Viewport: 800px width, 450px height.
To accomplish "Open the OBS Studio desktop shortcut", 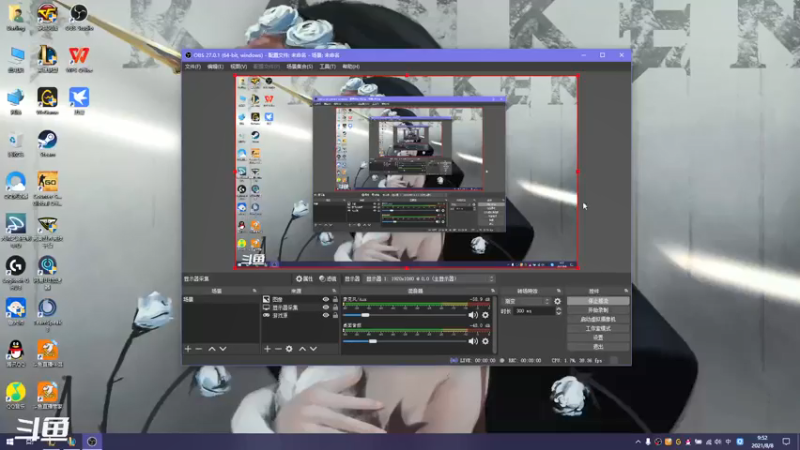I will coord(79,17).
